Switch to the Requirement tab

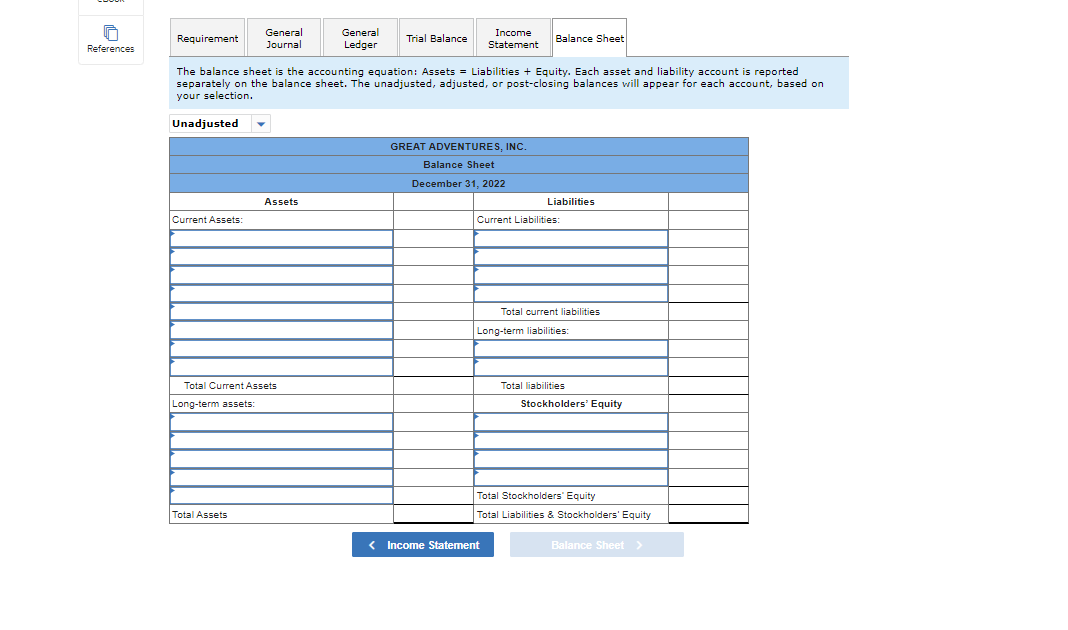tap(207, 38)
